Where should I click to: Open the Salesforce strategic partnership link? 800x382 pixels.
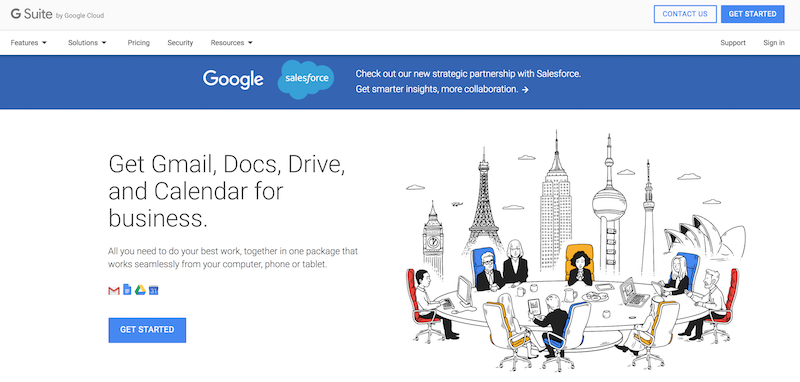[468, 74]
